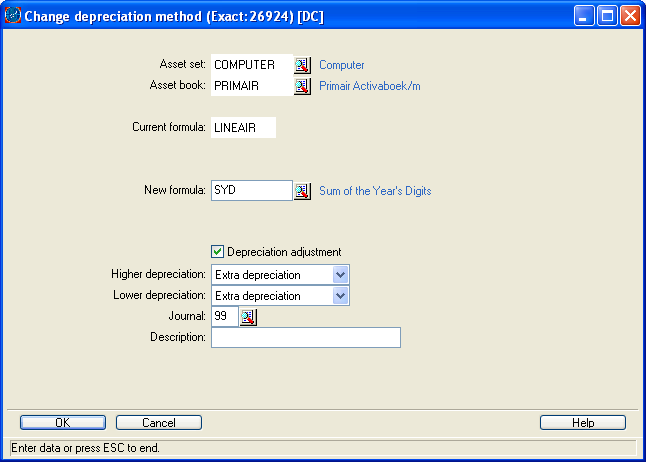
Task: Open Help for this dialog
Action: point(582,423)
